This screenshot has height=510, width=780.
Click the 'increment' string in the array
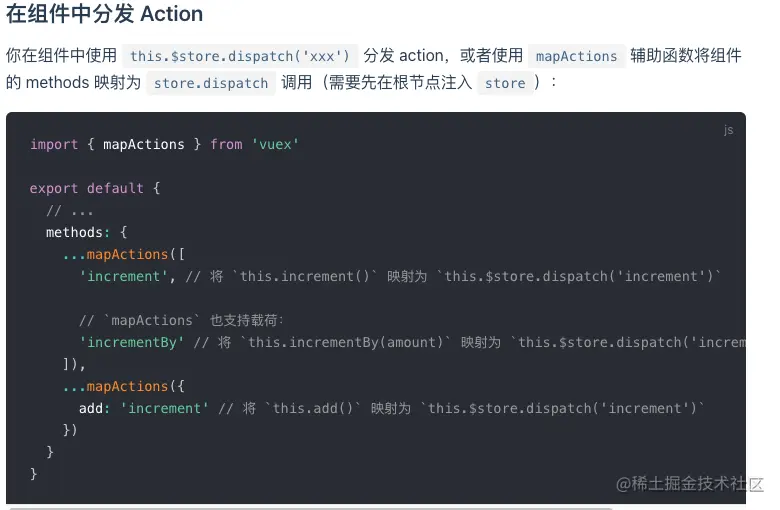(124, 276)
